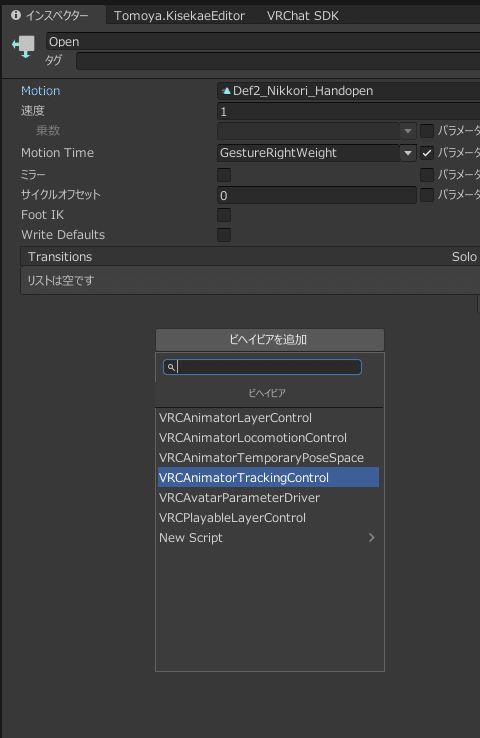Expand New Script chevron arrow
This screenshot has height=738, width=480.
[372, 537]
